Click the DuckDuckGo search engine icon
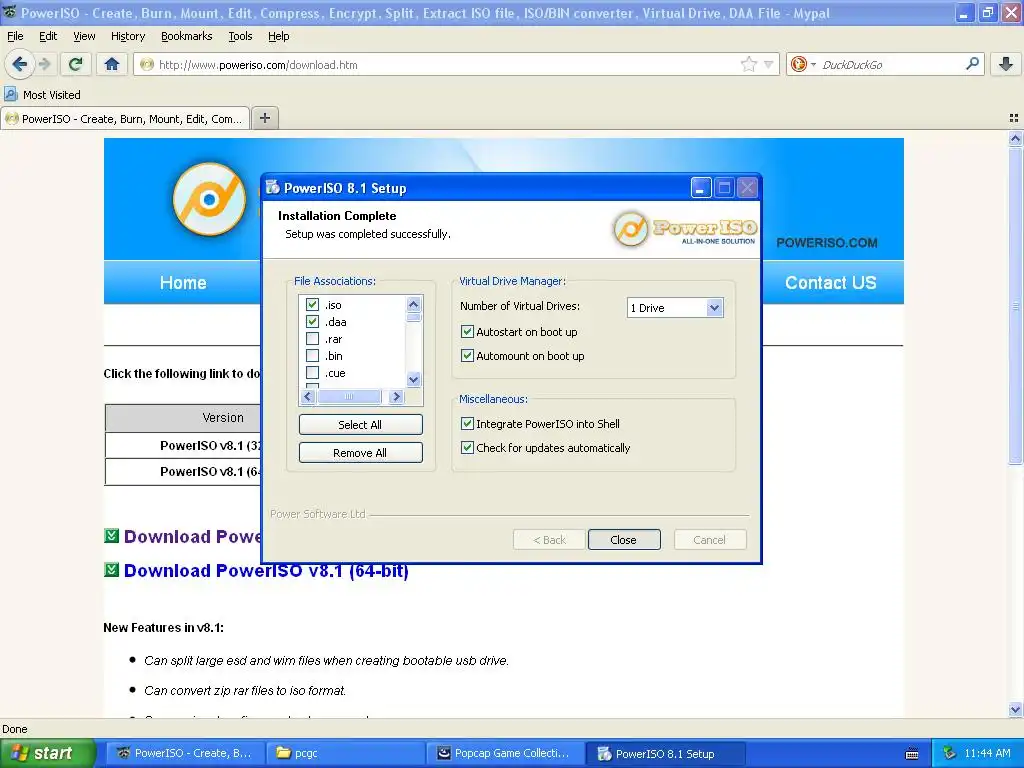This screenshot has height=768, width=1024. [x=798, y=64]
